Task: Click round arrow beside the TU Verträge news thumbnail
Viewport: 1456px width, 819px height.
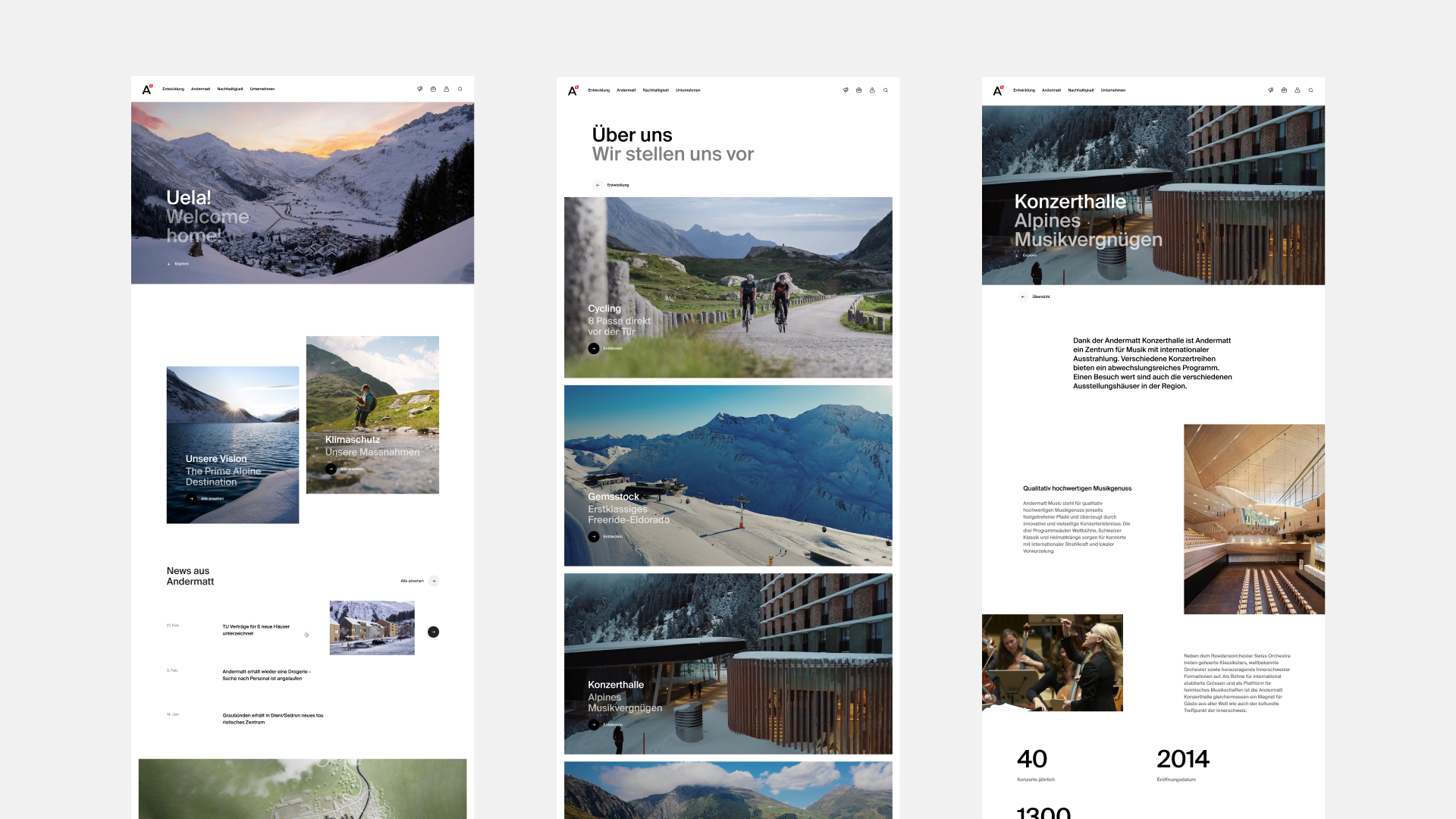Action: [433, 632]
